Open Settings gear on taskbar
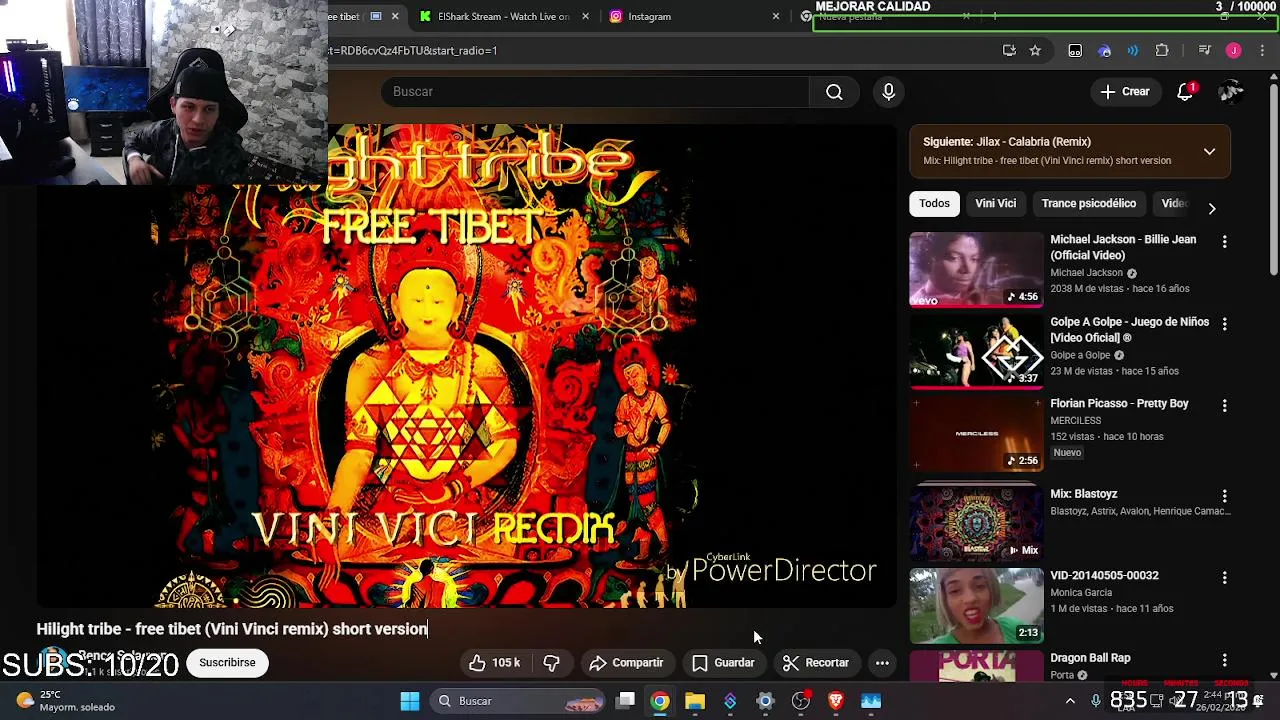This screenshot has width=1280, height=720. (x=765, y=701)
